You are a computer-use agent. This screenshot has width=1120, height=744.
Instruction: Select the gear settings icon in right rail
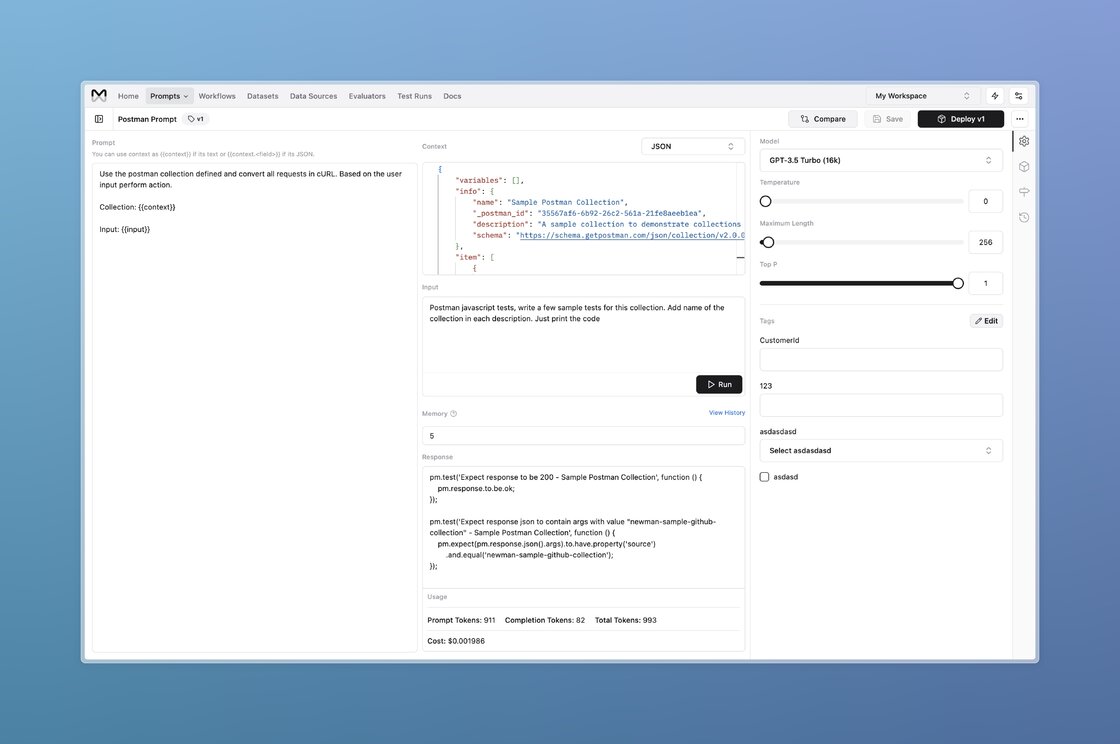click(1024, 141)
